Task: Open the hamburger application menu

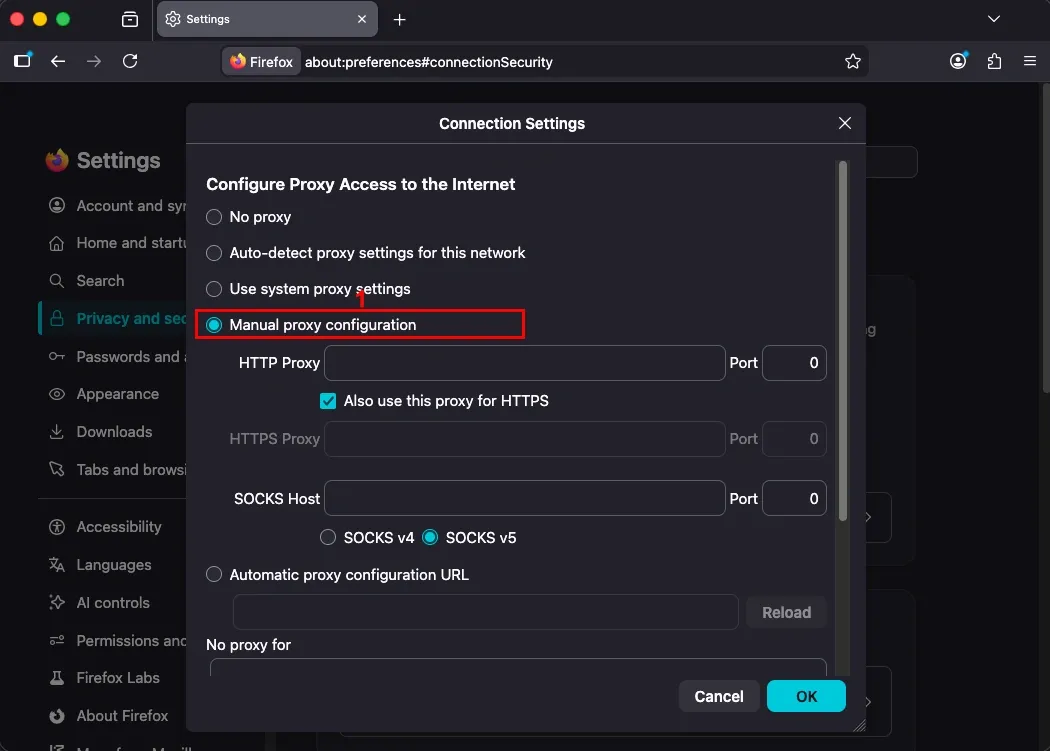Action: tap(1030, 61)
